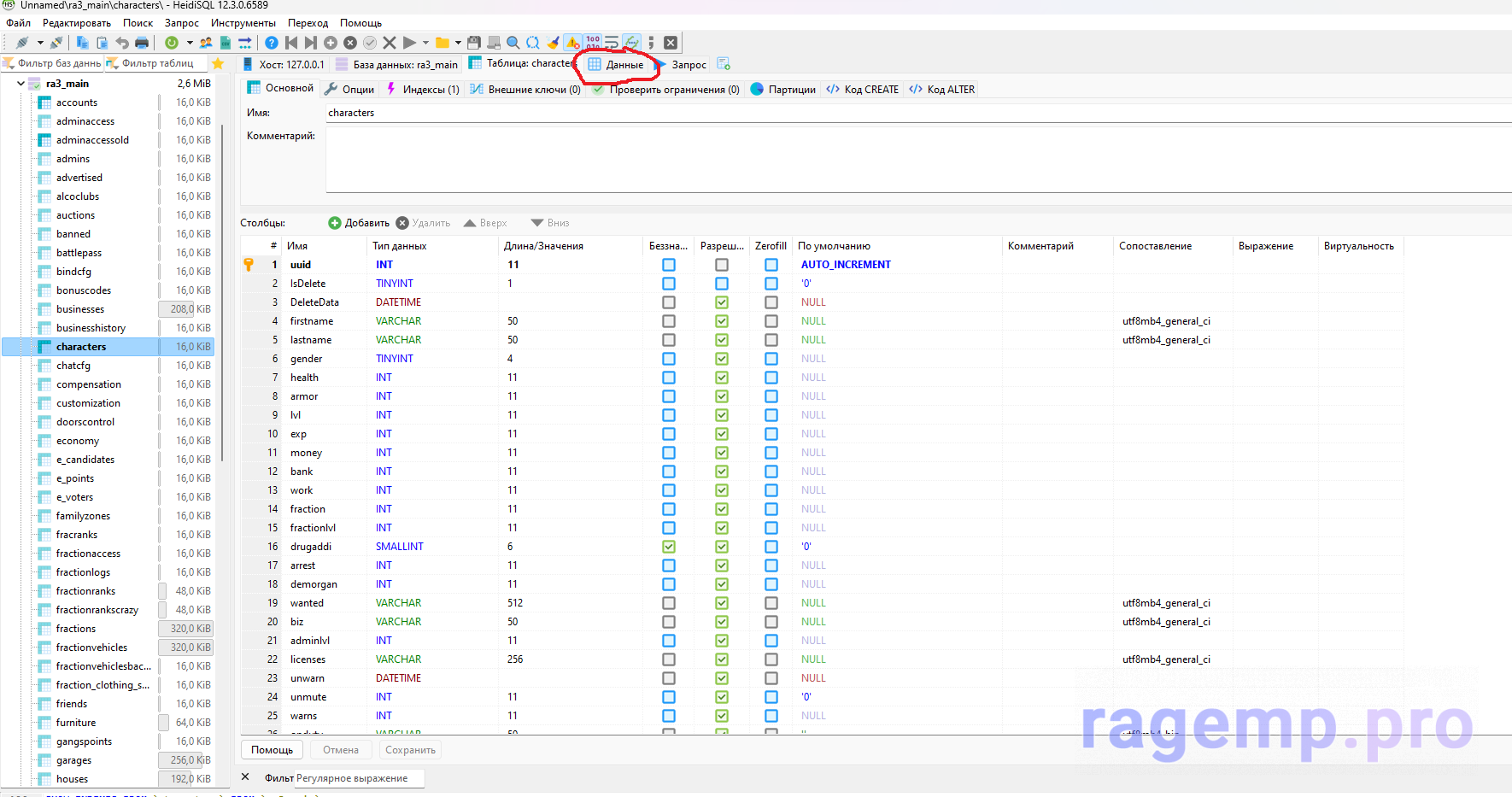Click the Сохранить button
Image resolution: width=1512 pixels, height=797 pixels.
(411, 750)
